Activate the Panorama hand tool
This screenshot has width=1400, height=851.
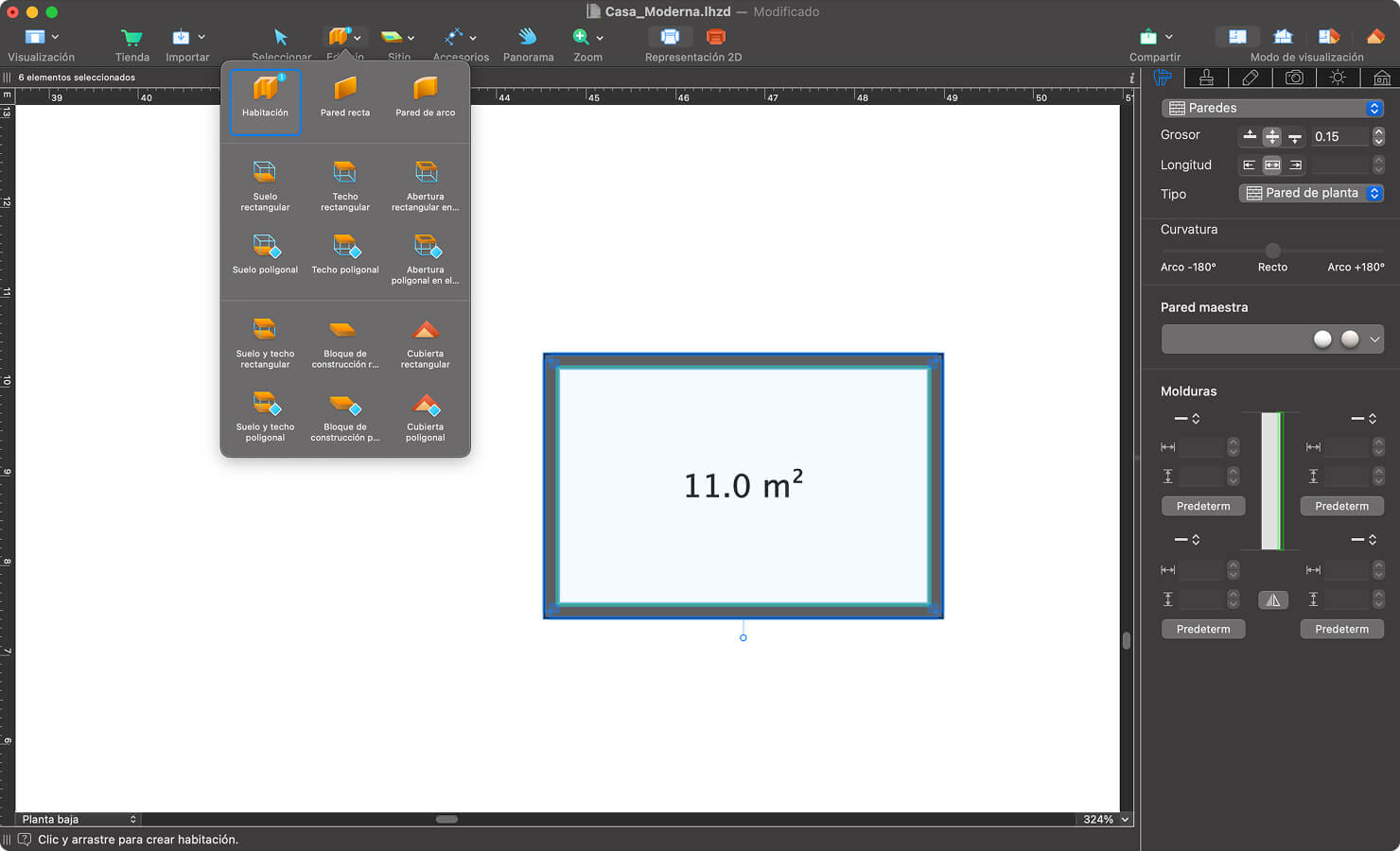click(x=528, y=37)
